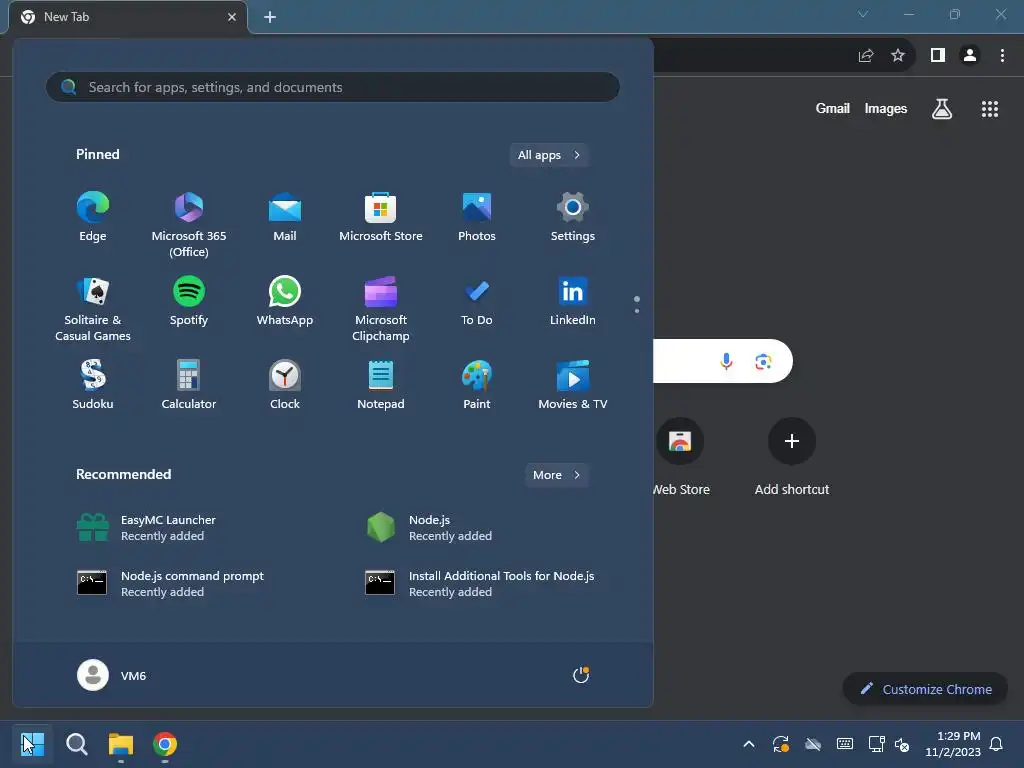Viewport: 1024px width, 768px height.
Task: Search by voice in Google
Action: click(x=726, y=361)
